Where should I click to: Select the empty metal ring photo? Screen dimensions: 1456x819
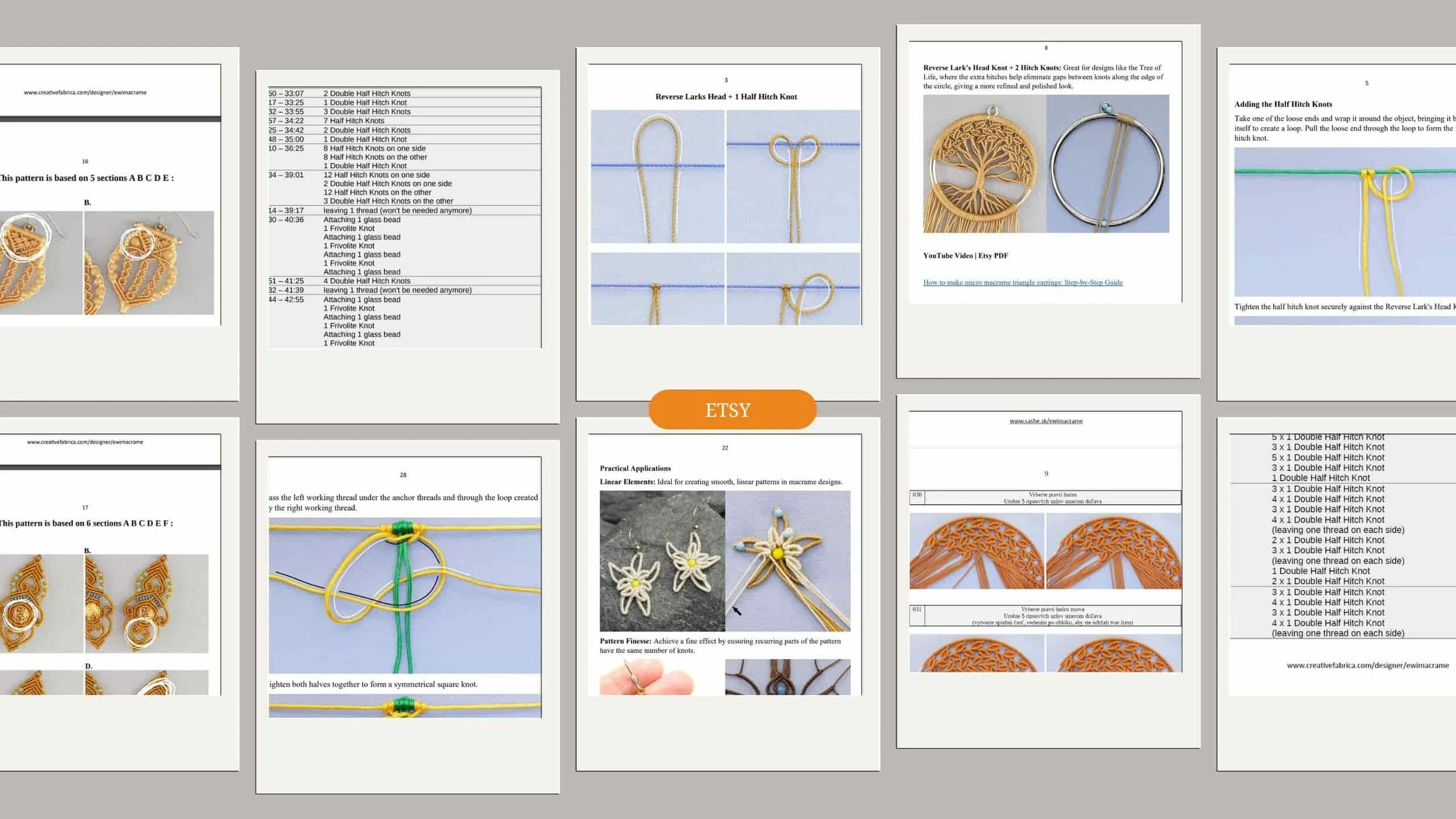coord(1107,164)
